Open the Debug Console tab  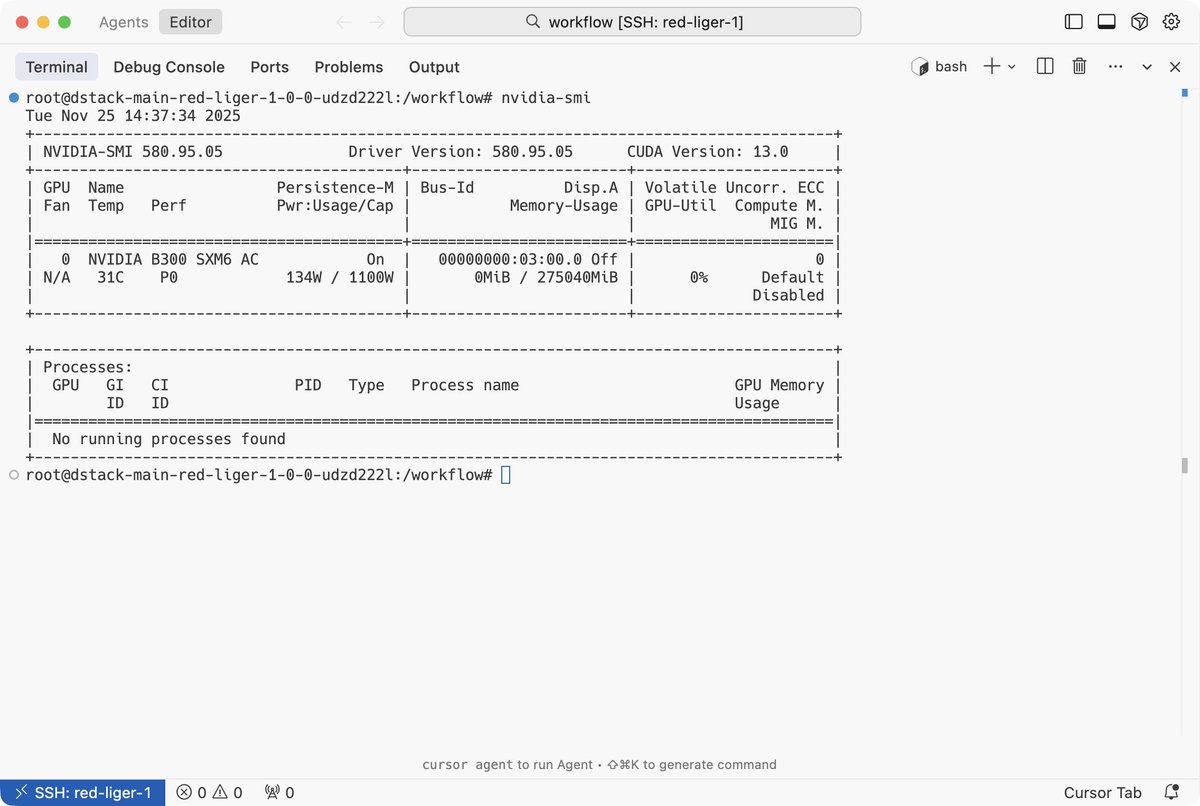[x=169, y=67]
